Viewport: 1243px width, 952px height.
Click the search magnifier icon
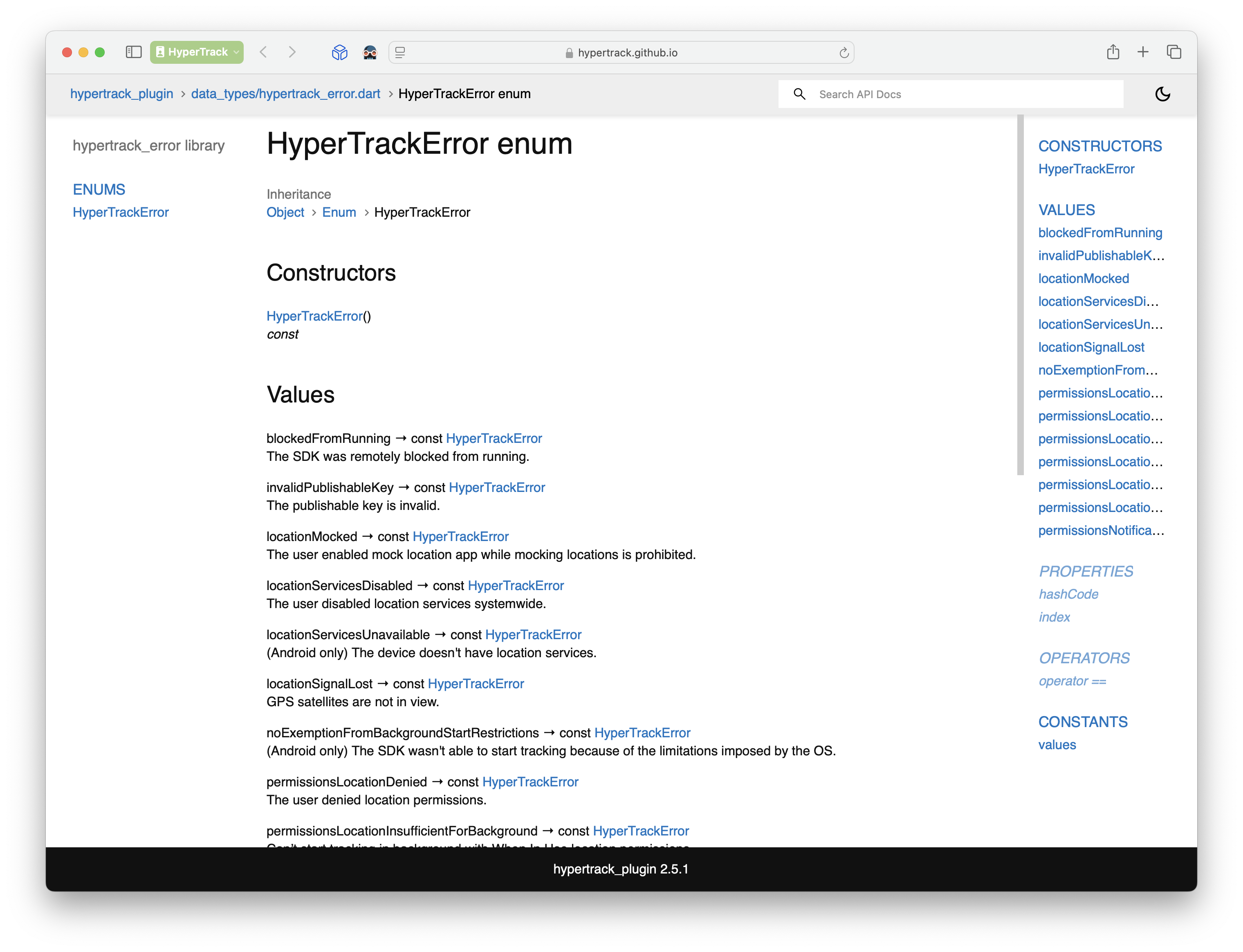(x=799, y=94)
